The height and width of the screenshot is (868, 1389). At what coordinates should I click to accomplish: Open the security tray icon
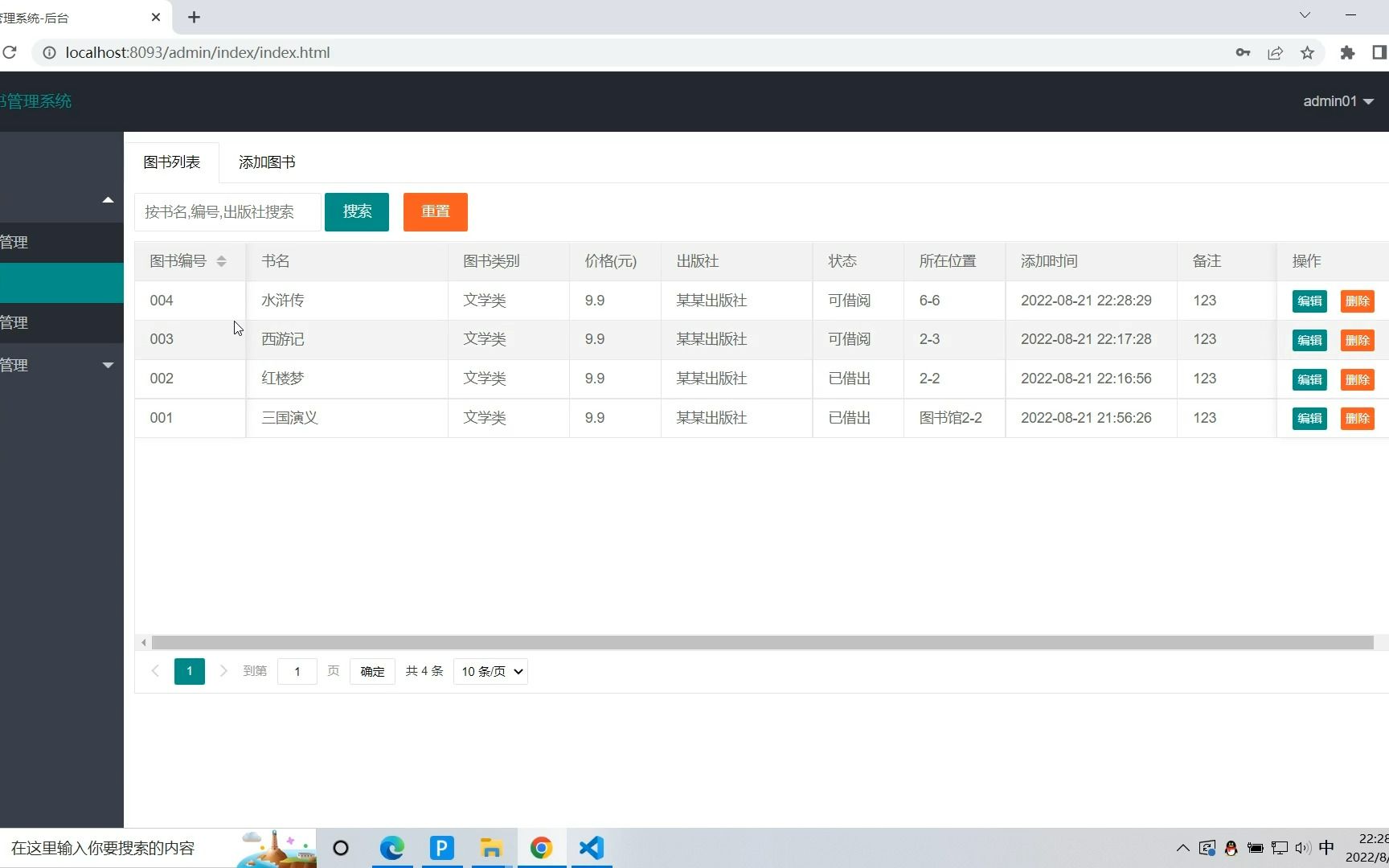coord(1207,848)
